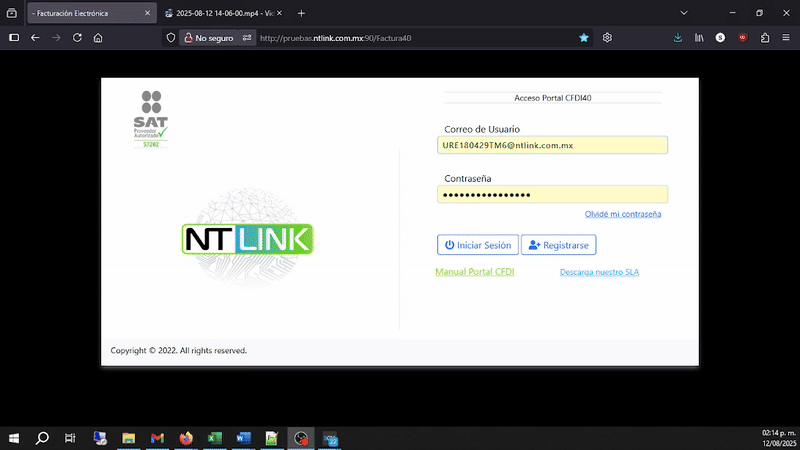800x450 pixels.
Task: Open the extensions puzzle icon
Action: click(x=765, y=38)
